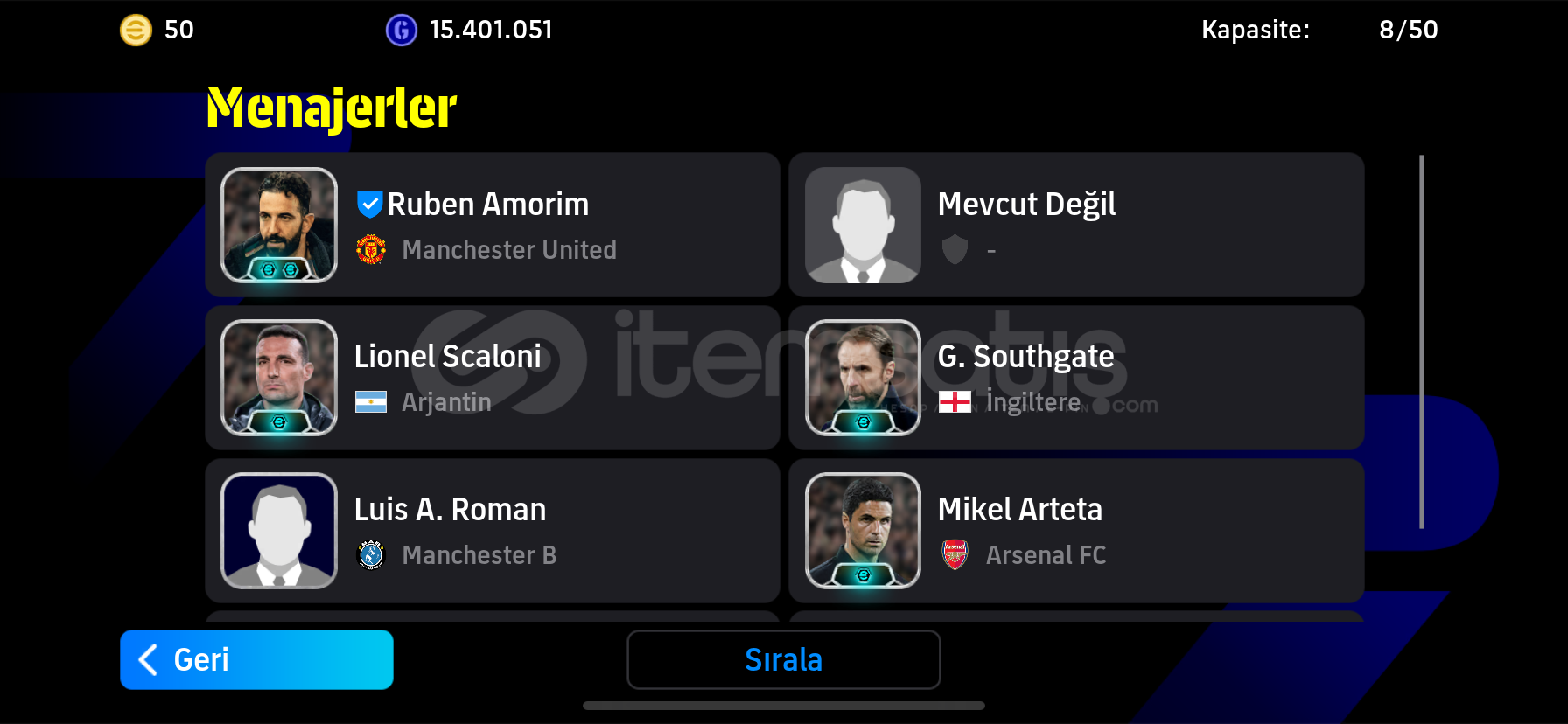Click the Argentina flag icon
This screenshot has height=724, width=1568.
(371, 402)
